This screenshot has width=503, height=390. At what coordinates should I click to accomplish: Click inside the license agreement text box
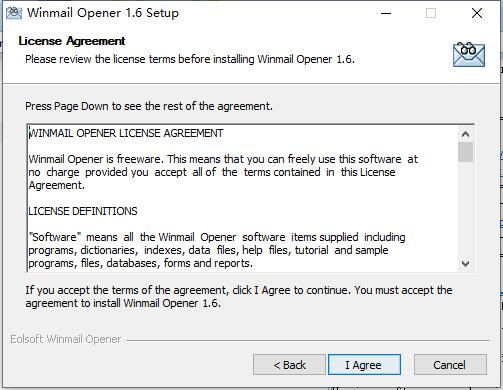point(243,198)
